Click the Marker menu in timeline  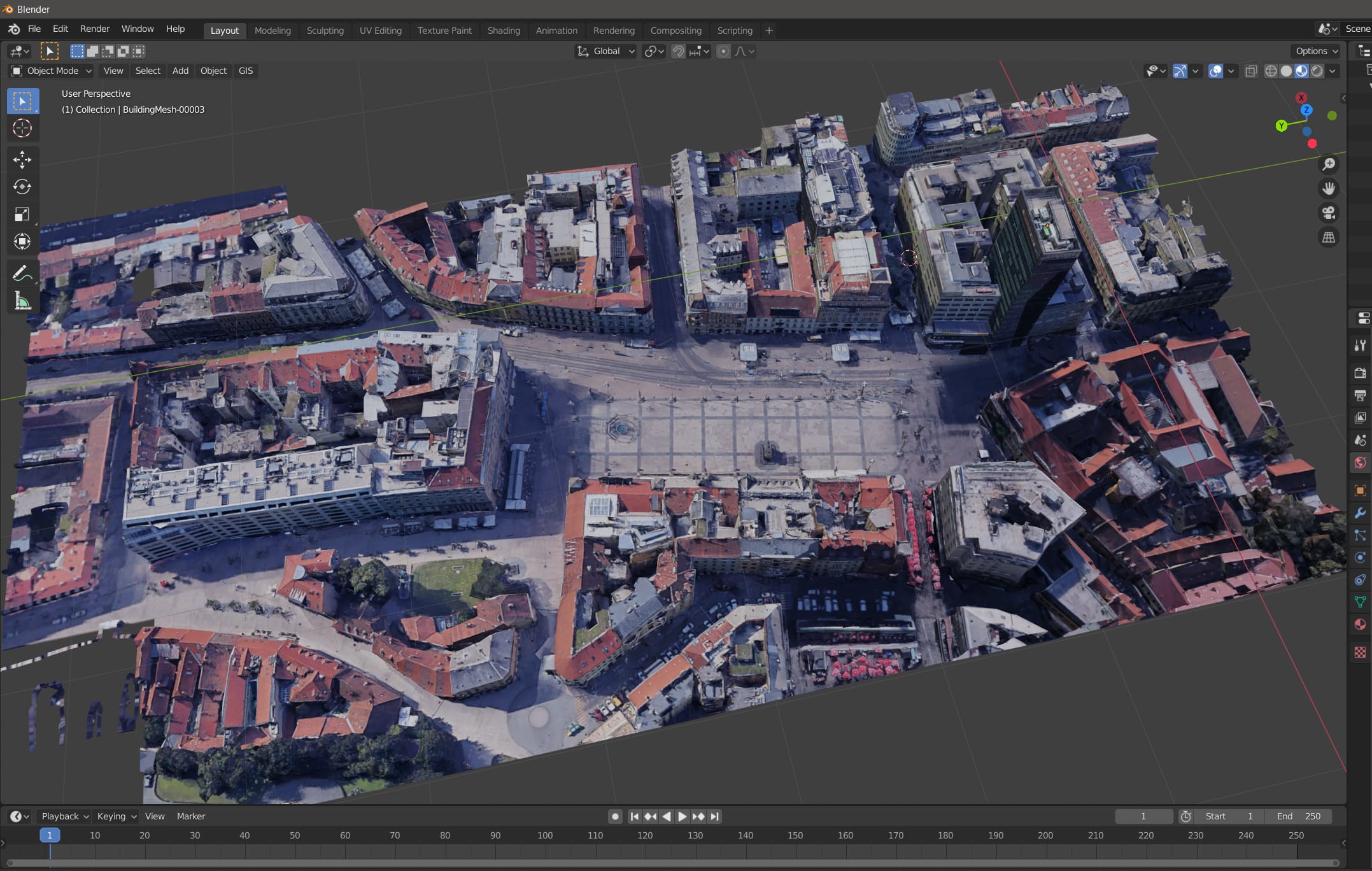click(x=191, y=816)
